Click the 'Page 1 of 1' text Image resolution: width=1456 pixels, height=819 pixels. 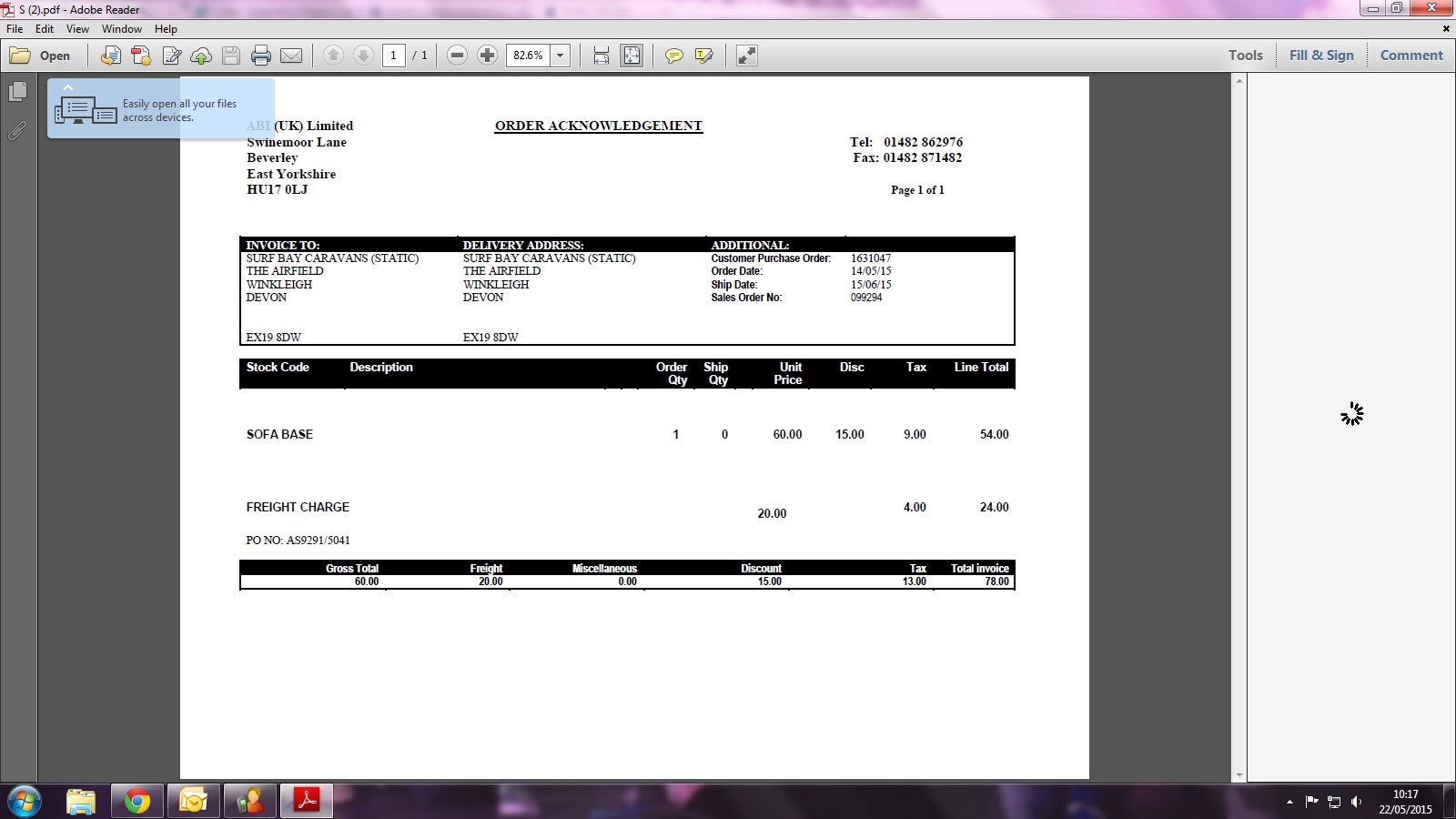917,190
